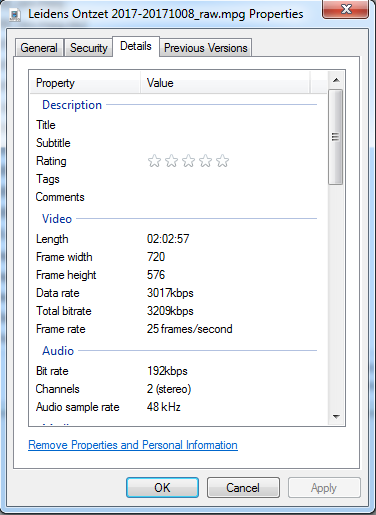Set rating to one star
The image size is (376, 515).
coord(154,161)
